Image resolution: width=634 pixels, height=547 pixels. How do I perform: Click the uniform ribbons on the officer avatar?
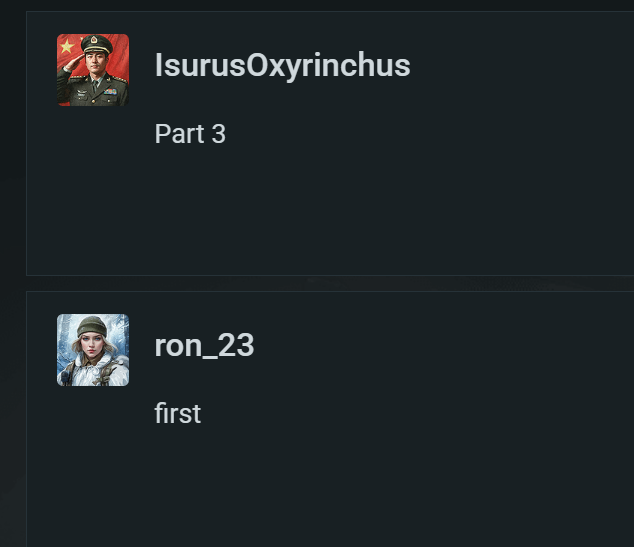coord(109,91)
